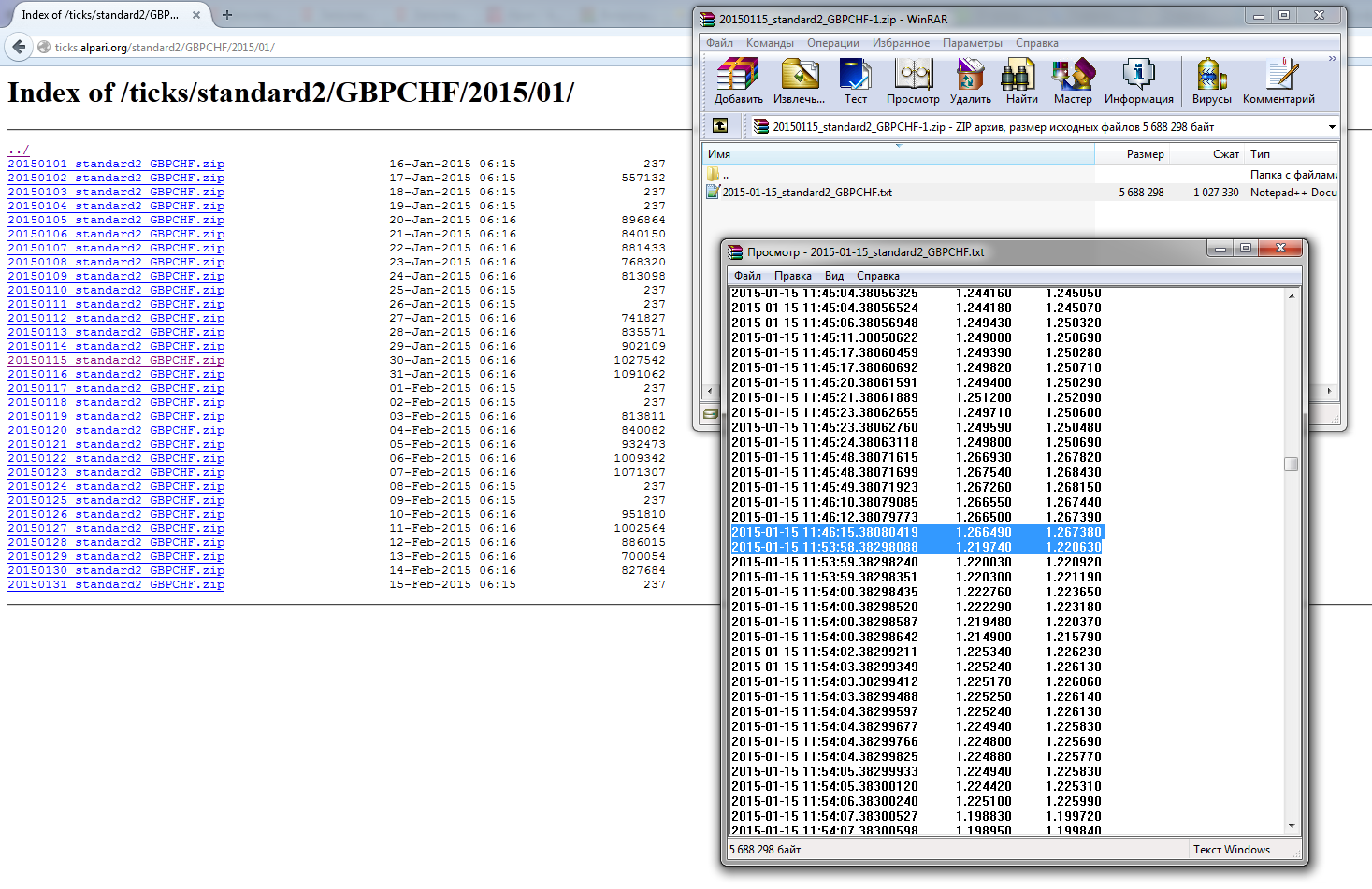Open the Правка menu in viewer window
Viewport: 1372px width, 889px height.
792,276
